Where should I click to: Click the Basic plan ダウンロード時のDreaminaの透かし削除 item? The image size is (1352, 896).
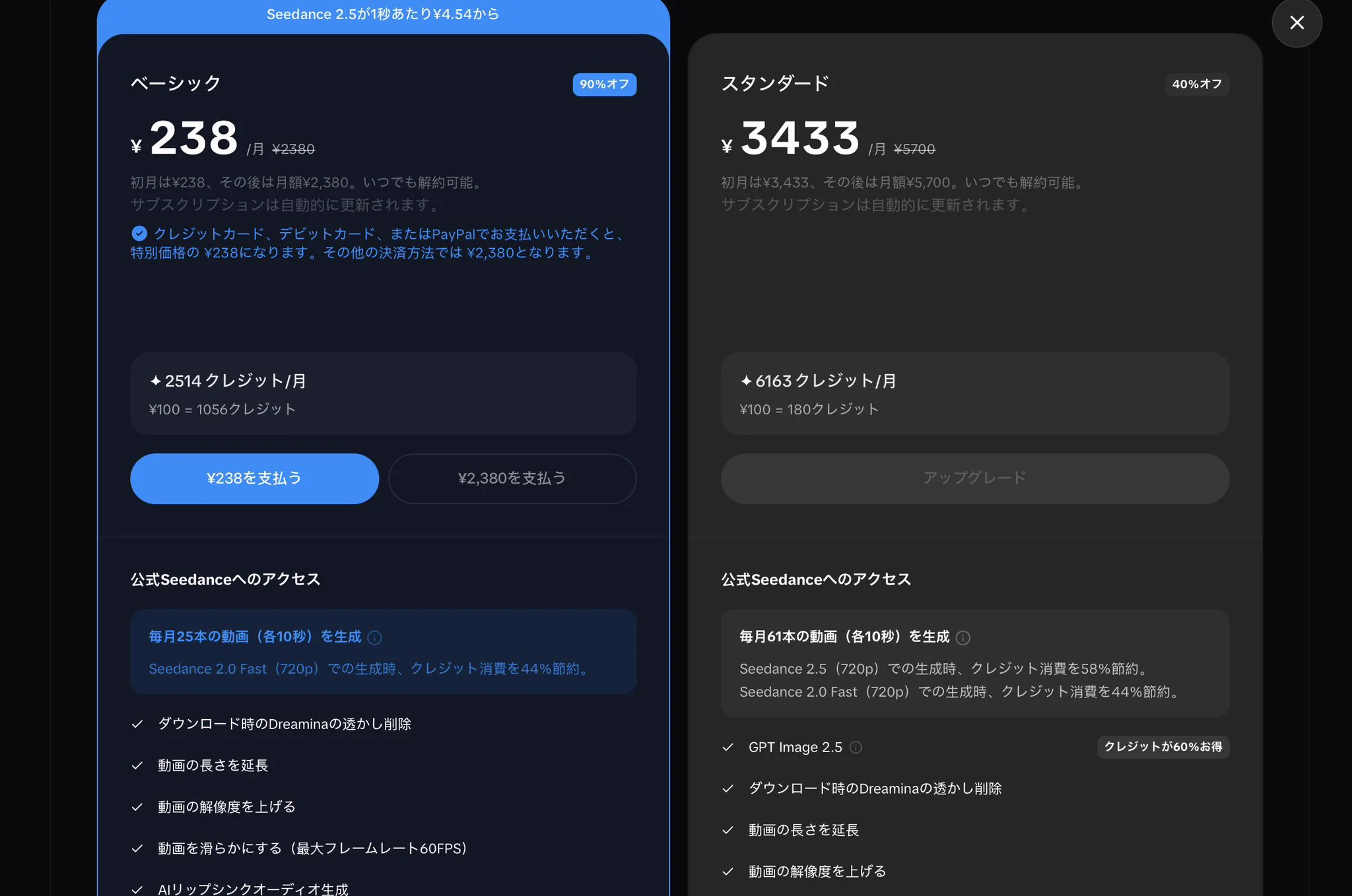point(285,724)
